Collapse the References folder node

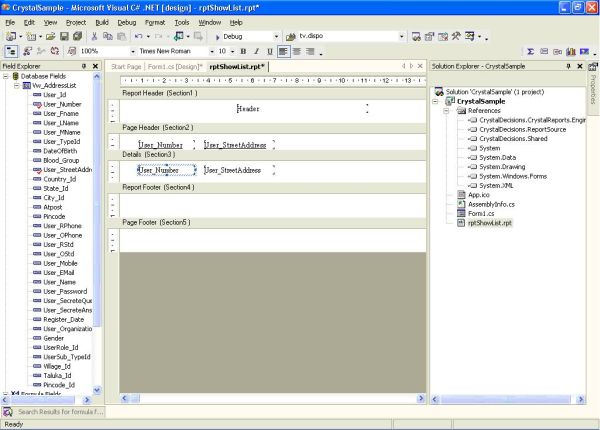446,111
